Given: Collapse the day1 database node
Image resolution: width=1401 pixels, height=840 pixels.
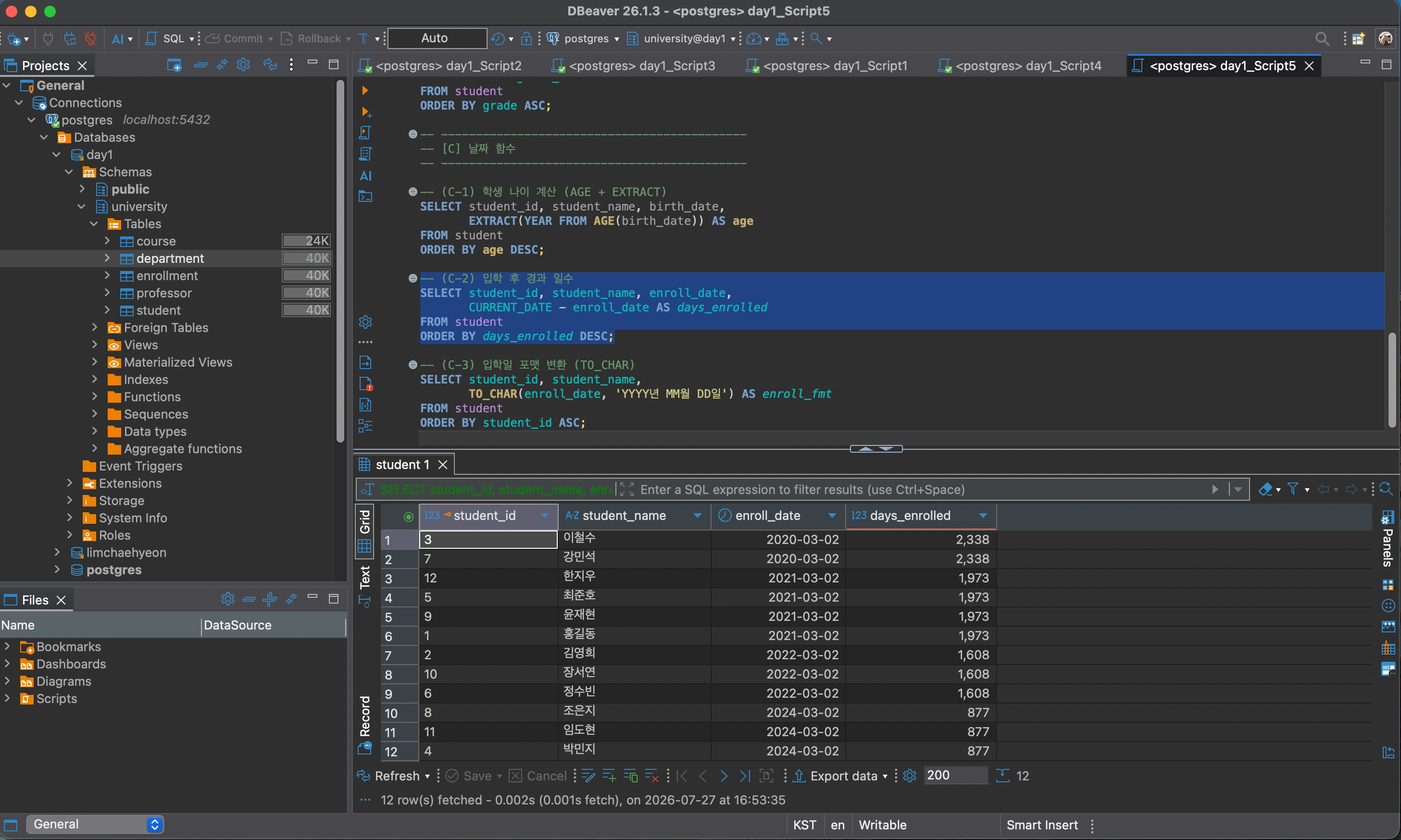Looking at the screenshot, I should pos(57,155).
